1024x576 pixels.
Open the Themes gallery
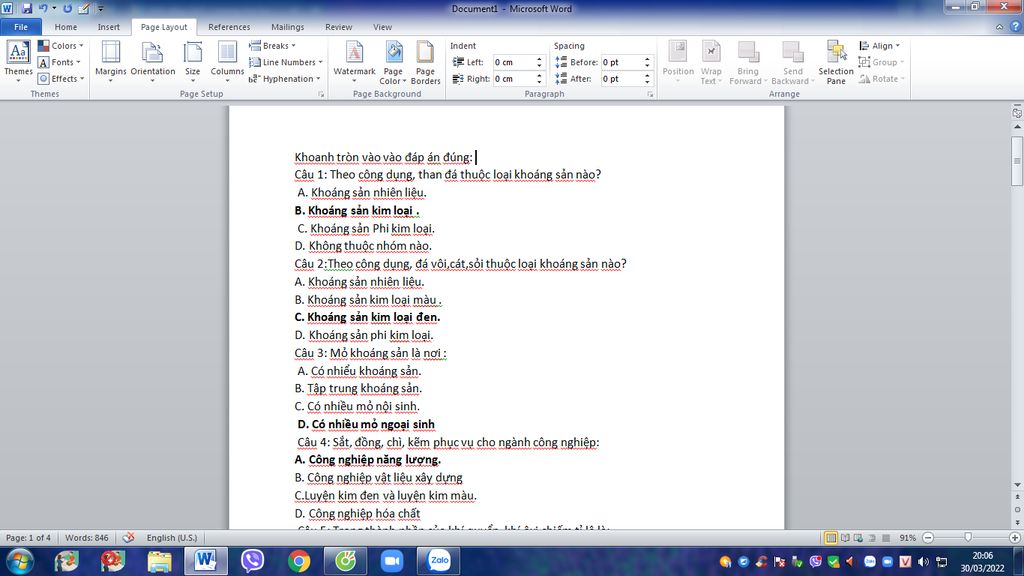(x=18, y=61)
